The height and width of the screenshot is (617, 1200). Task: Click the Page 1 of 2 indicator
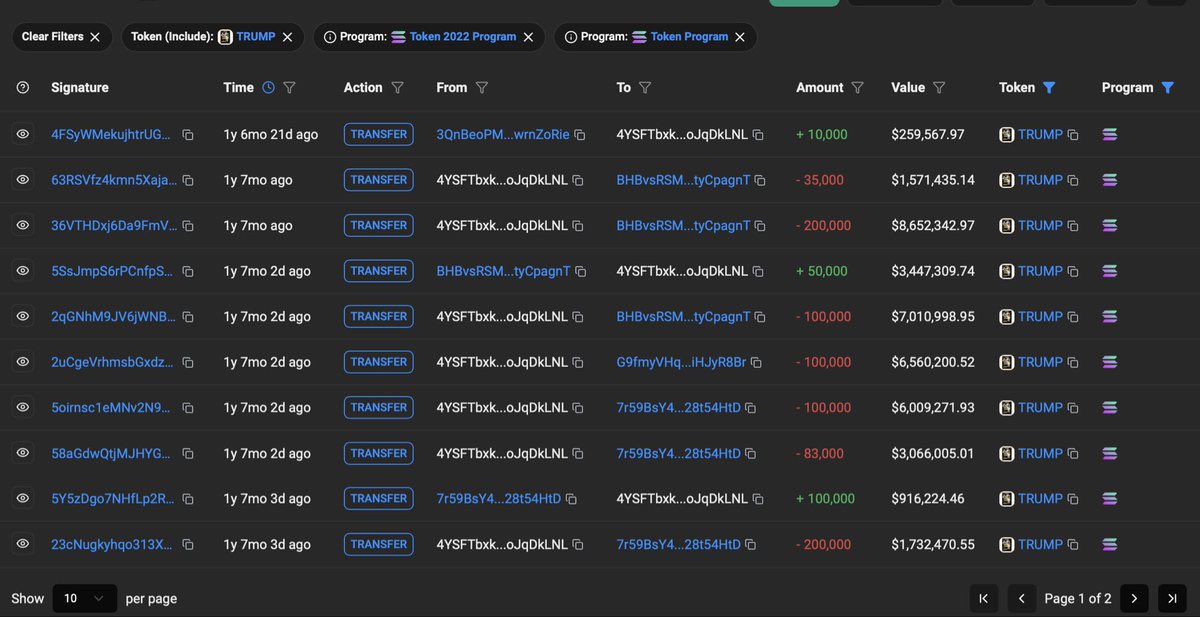[x=1078, y=598]
